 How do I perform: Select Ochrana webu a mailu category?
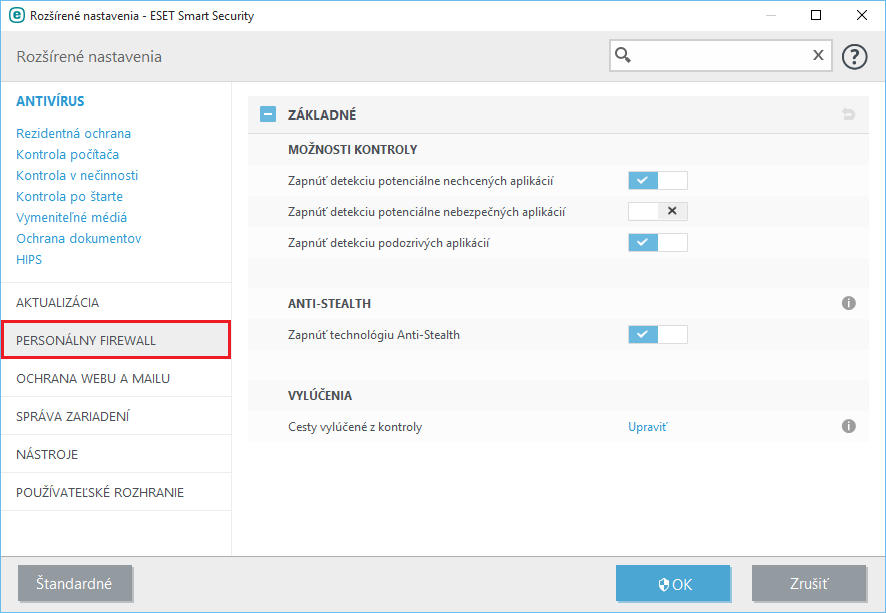pyautogui.click(x=93, y=379)
